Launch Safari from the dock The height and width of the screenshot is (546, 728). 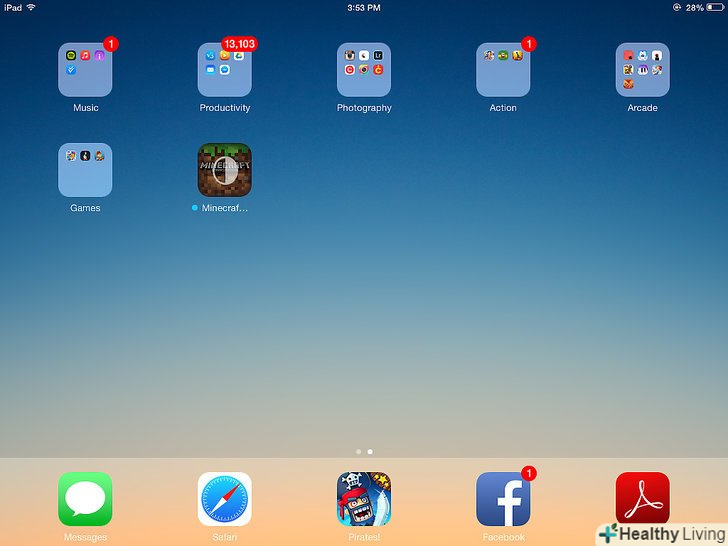tap(225, 499)
